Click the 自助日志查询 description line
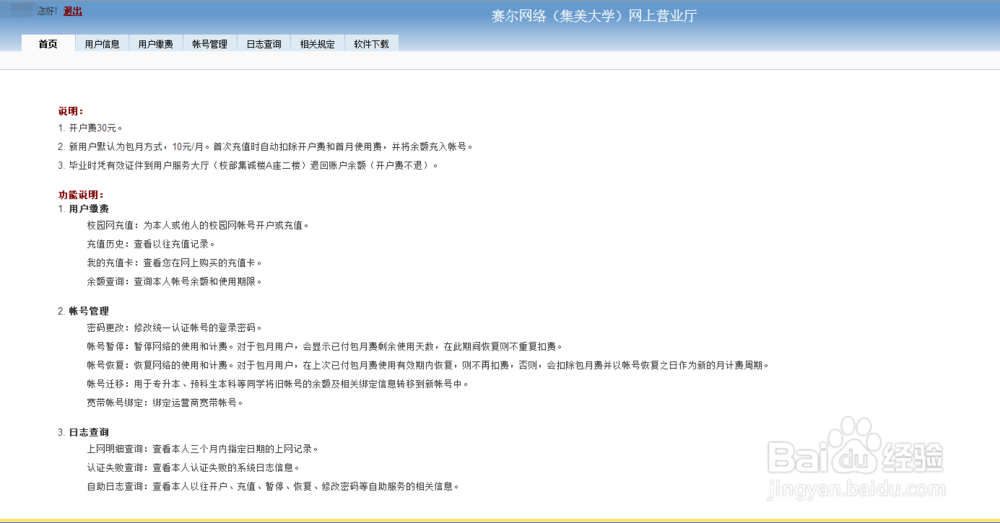1000x523 pixels. pyautogui.click(x=273, y=486)
